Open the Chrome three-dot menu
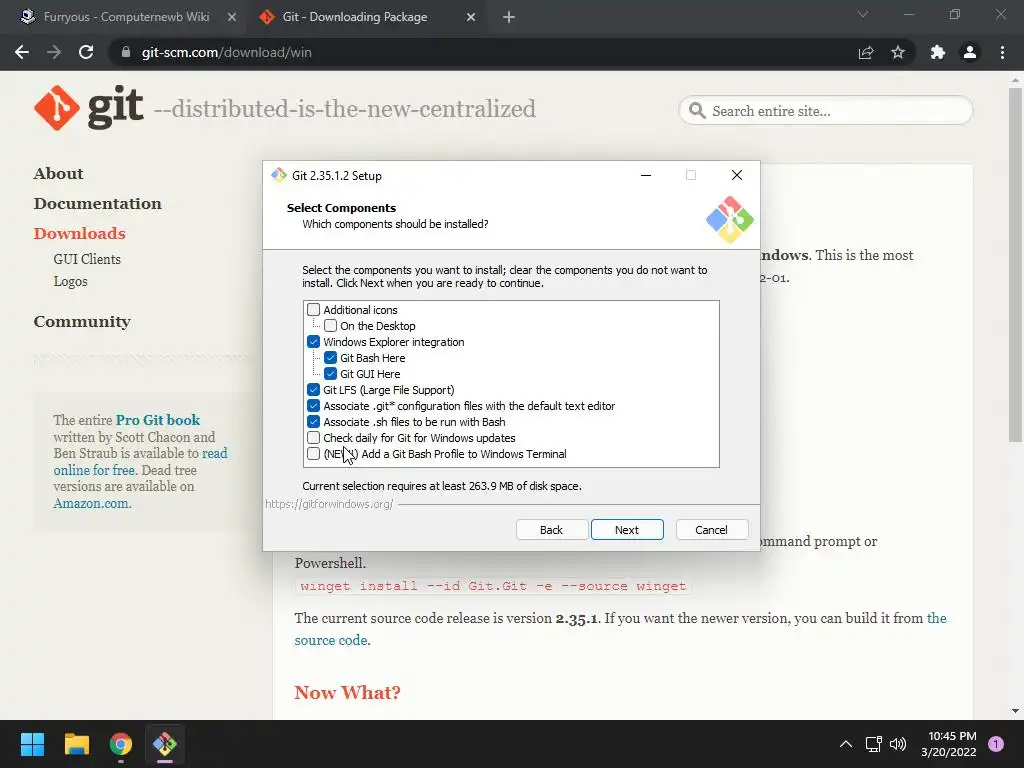This screenshot has height=768, width=1024. [1002, 52]
